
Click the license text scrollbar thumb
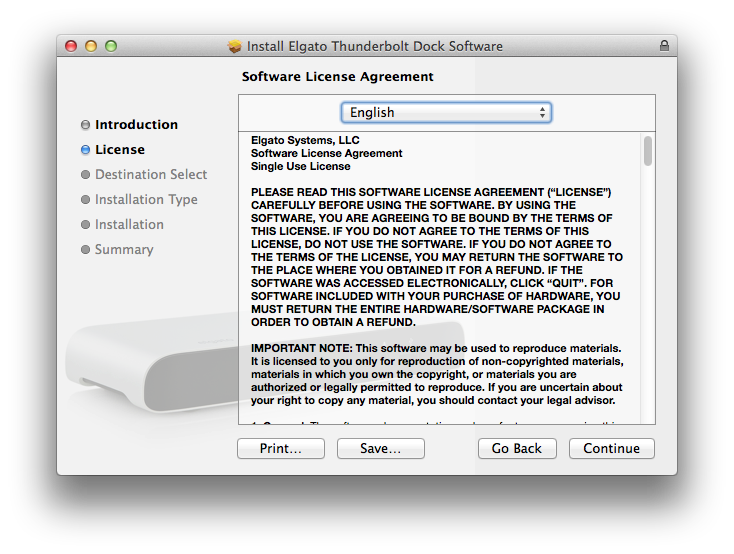click(648, 150)
